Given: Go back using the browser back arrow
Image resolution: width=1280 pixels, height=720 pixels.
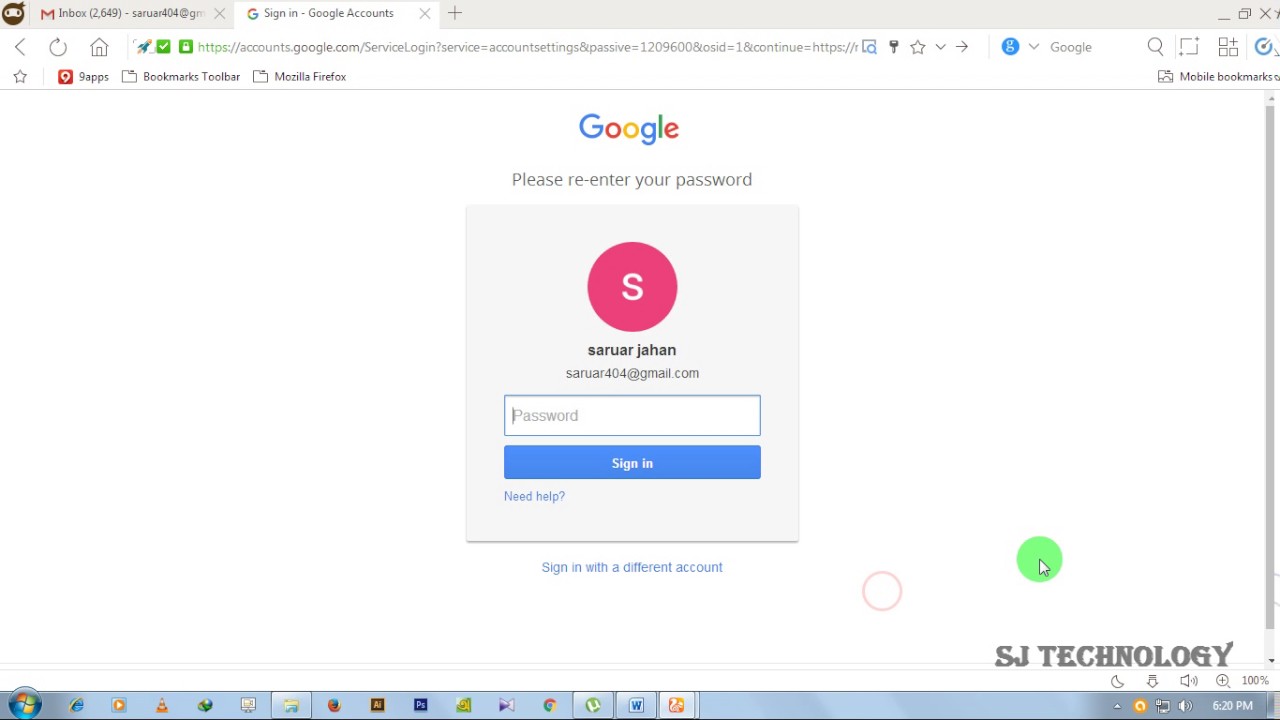Looking at the screenshot, I should (x=21, y=47).
